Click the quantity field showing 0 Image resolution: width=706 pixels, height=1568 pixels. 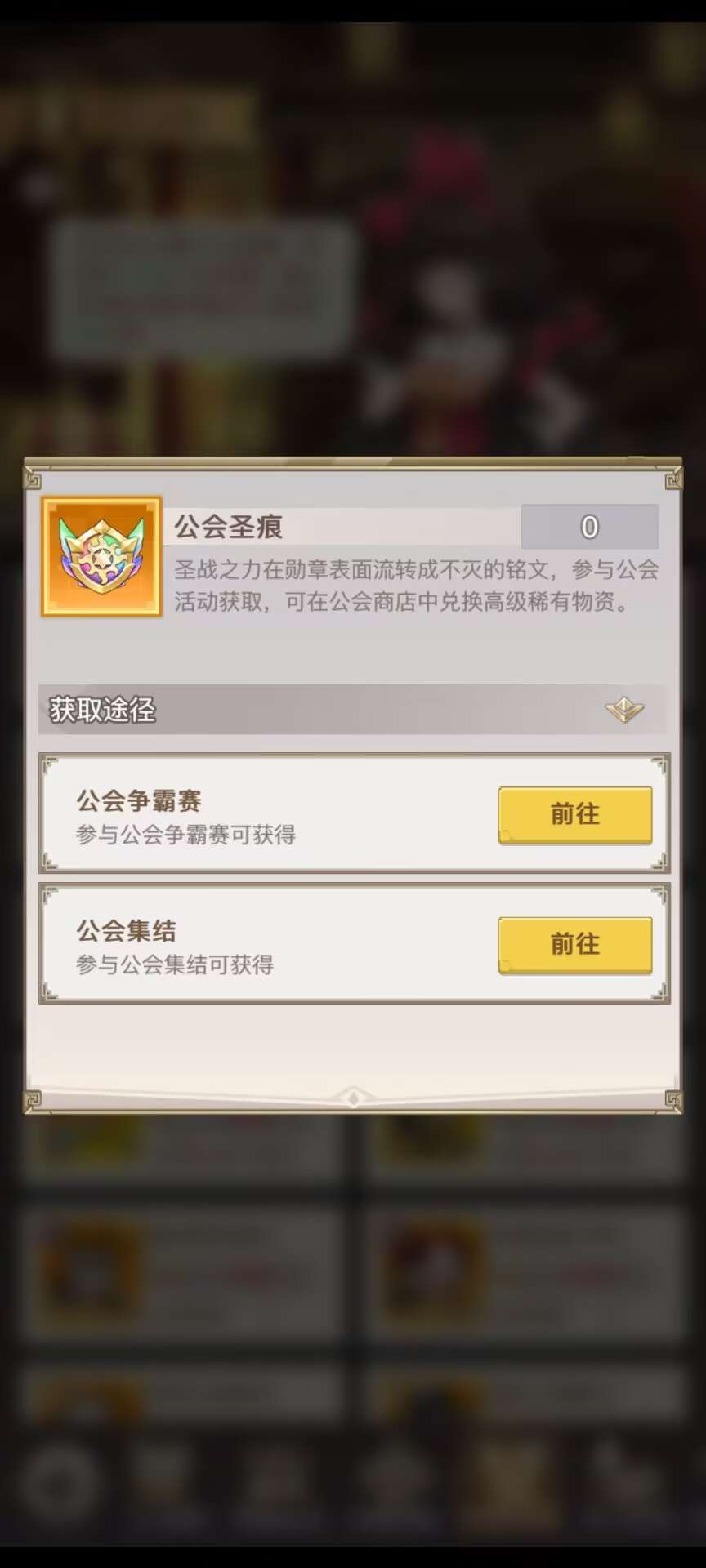[x=590, y=527]
